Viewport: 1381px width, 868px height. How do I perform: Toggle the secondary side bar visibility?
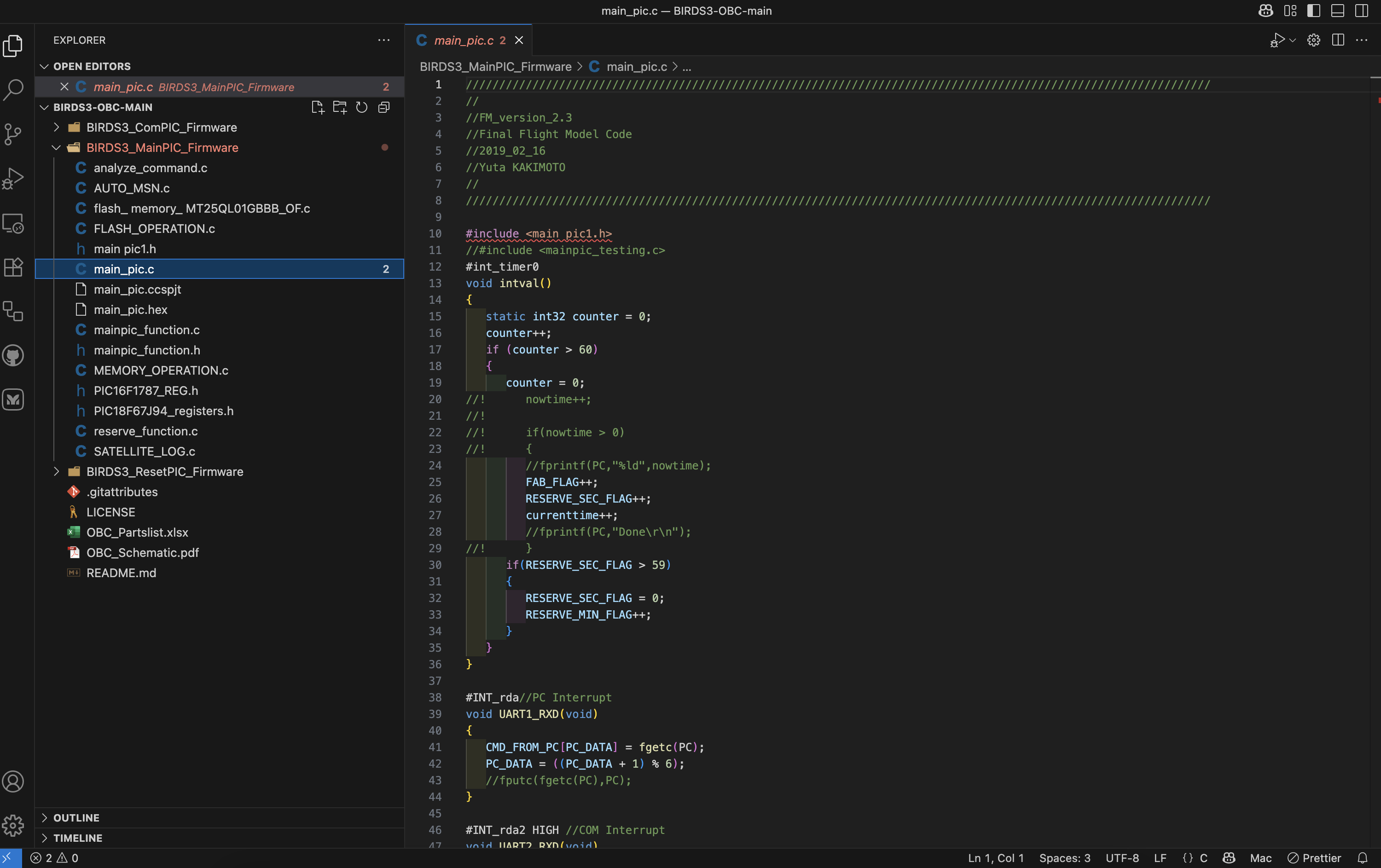1362,11
